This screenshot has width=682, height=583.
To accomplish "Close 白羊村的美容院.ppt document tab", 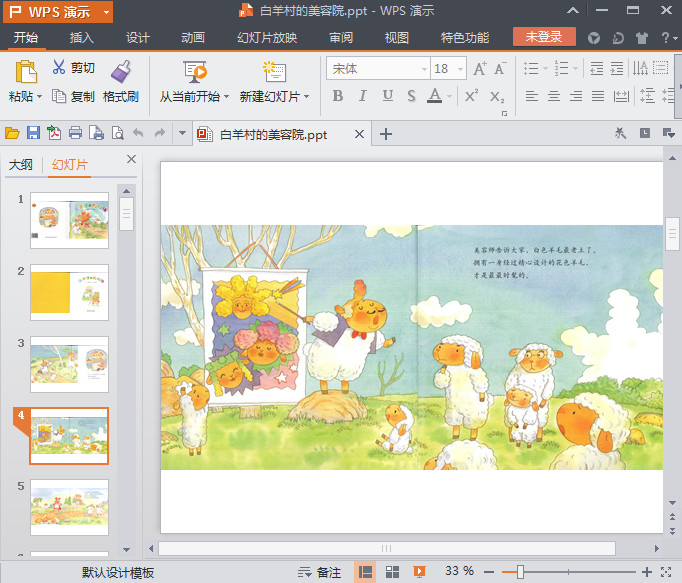I will click(359, 134).
